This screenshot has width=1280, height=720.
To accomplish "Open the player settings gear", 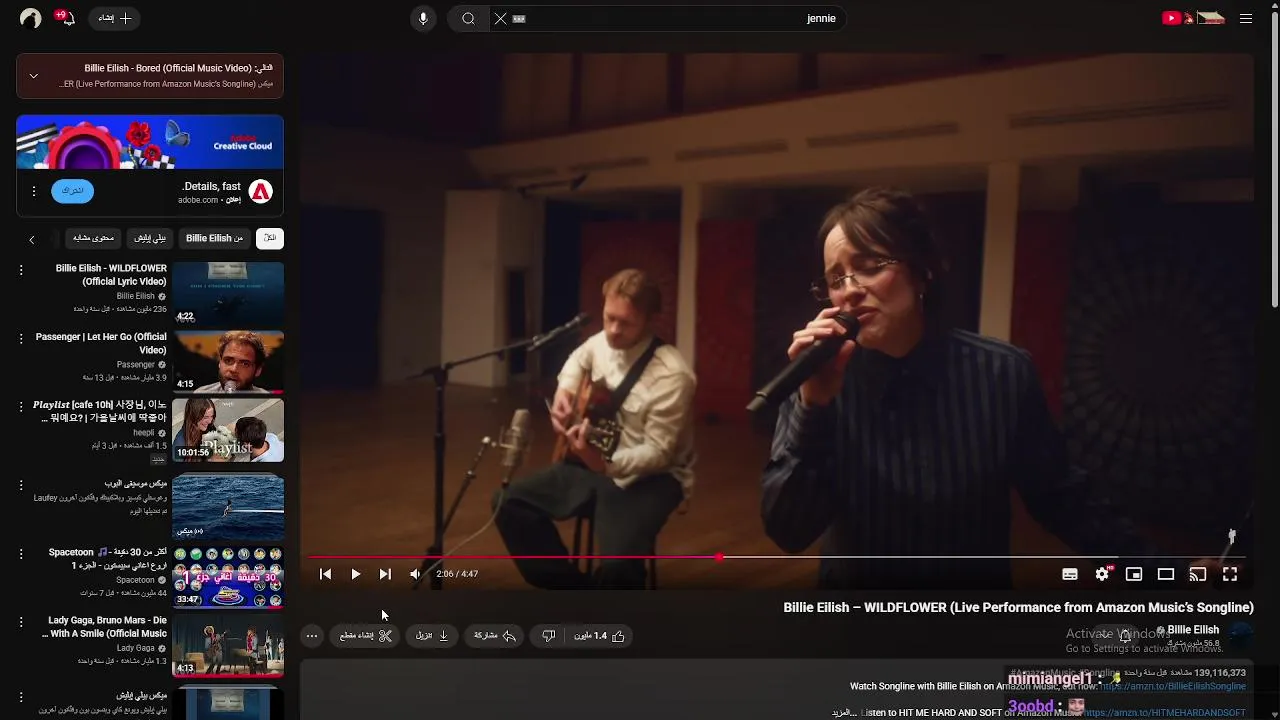I will coord(1102,574).
